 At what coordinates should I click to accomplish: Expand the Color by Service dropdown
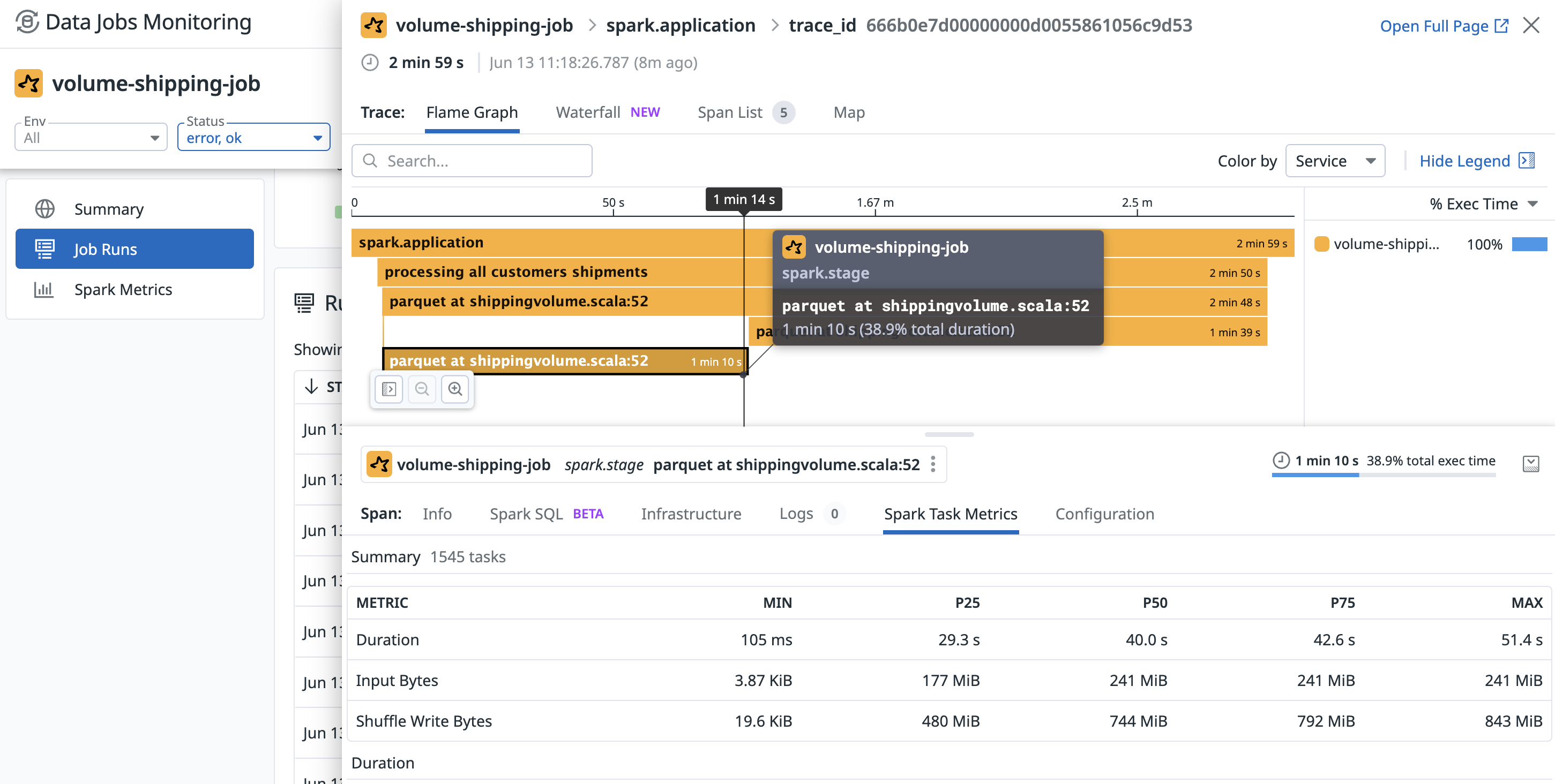[x=1335, y=161]
